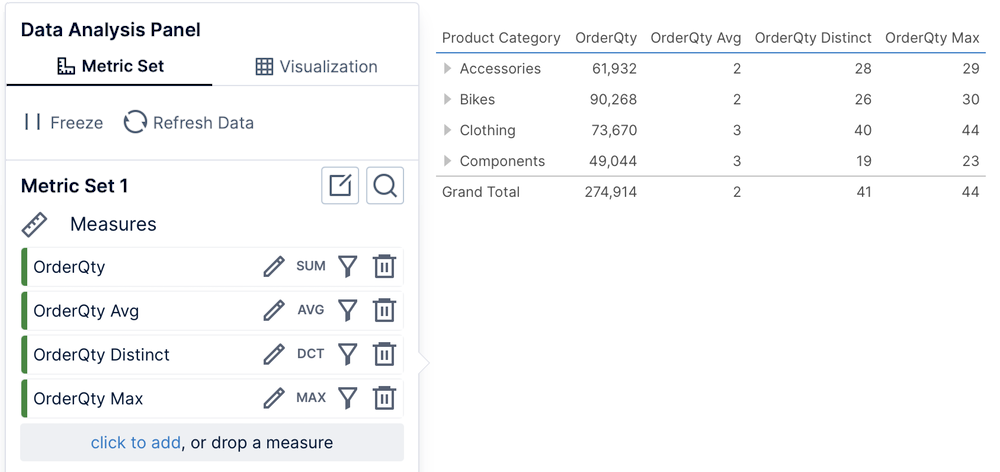1000x472 pixels.
Task: Delete the OrderQty Distinct measure
Action: coord(384,355)
